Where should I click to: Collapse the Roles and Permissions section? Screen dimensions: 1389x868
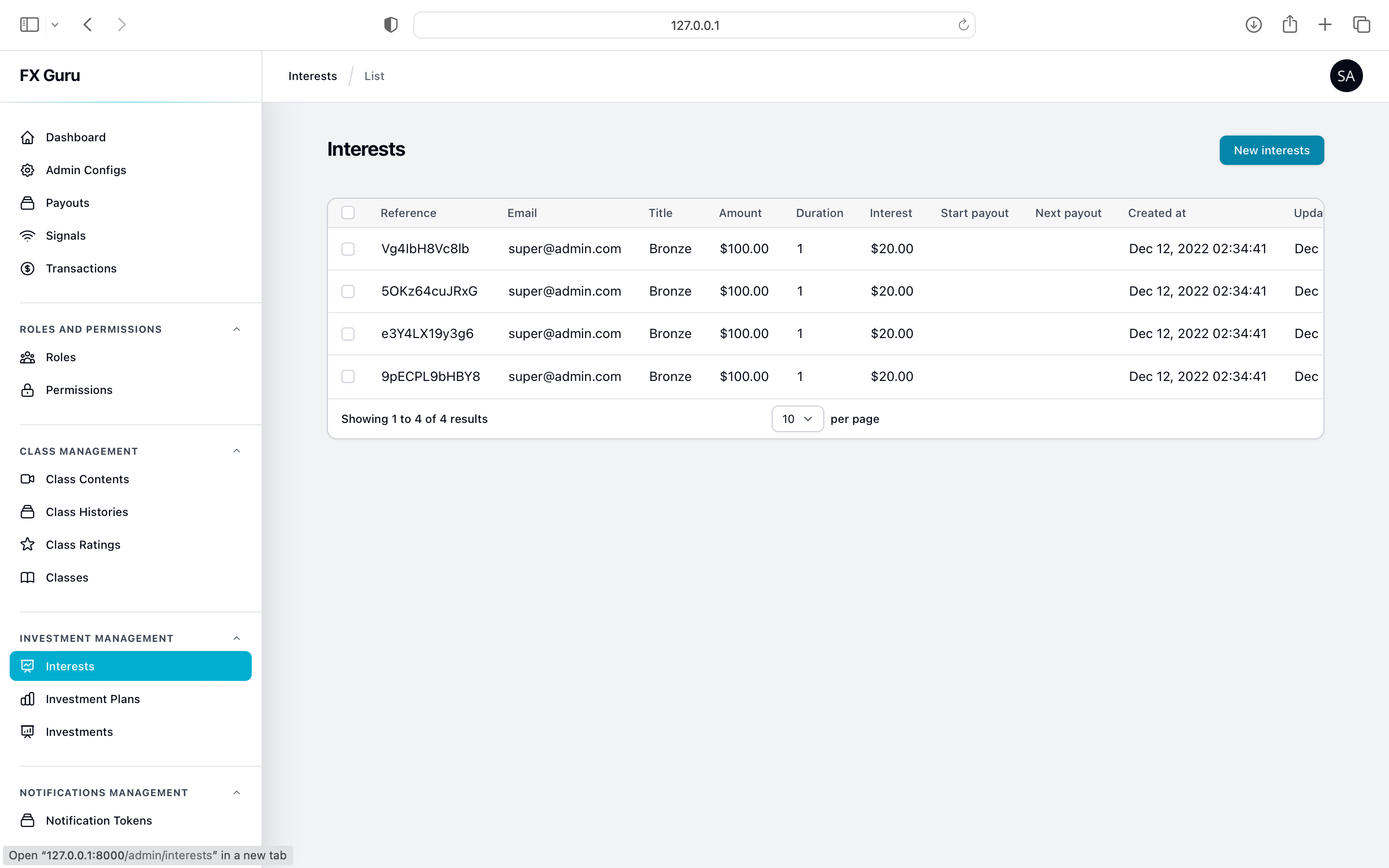click(x=236, y=329)
